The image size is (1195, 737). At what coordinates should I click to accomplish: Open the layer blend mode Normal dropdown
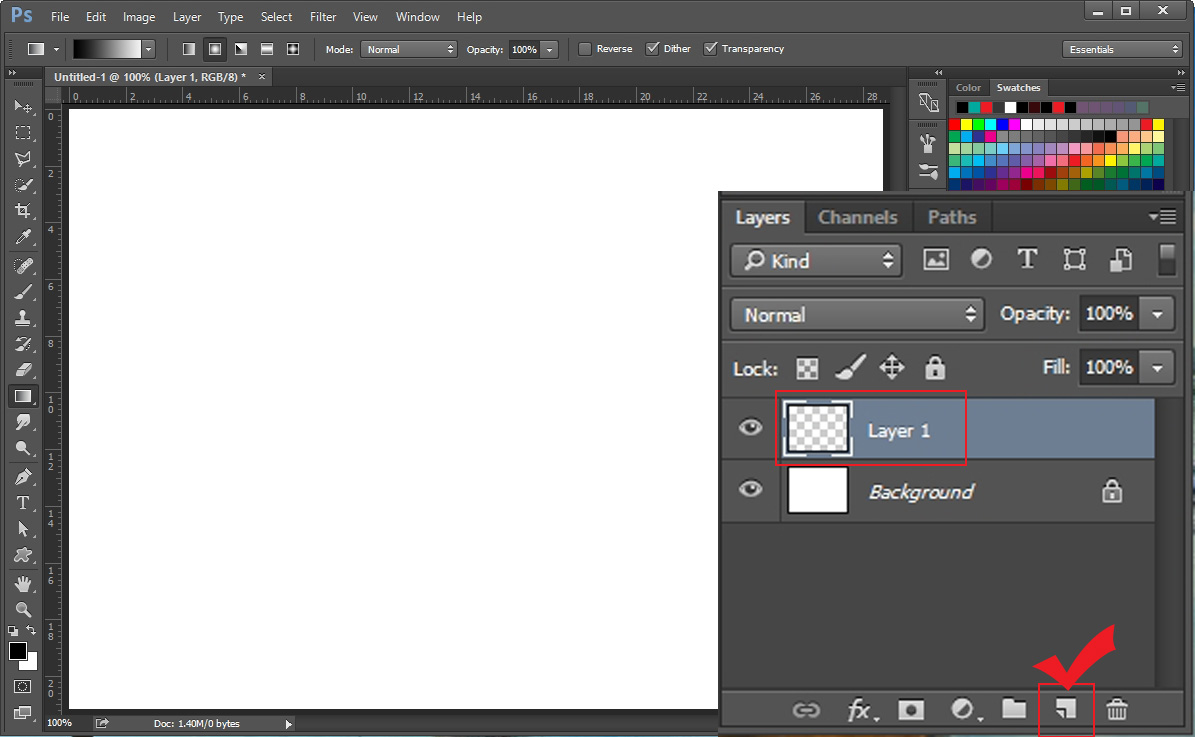[x=857, y=314]
